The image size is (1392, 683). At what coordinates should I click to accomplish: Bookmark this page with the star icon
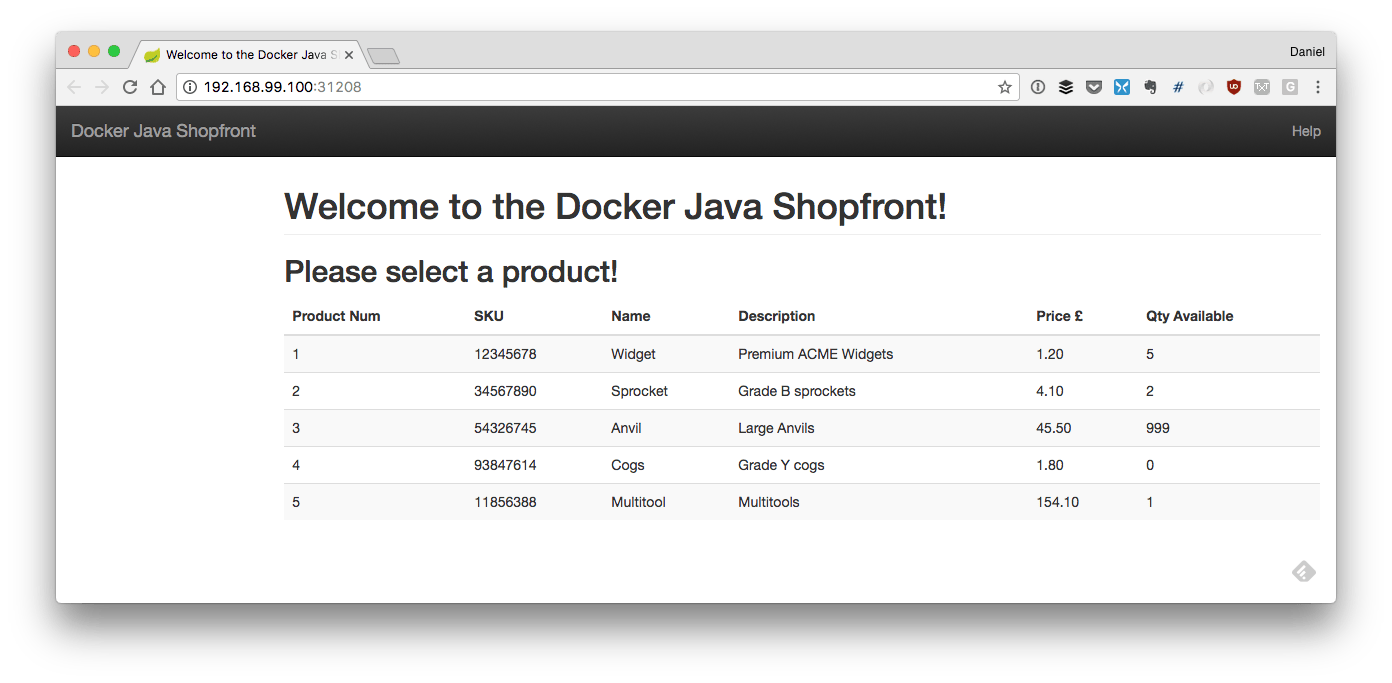tap(1004, 88)
